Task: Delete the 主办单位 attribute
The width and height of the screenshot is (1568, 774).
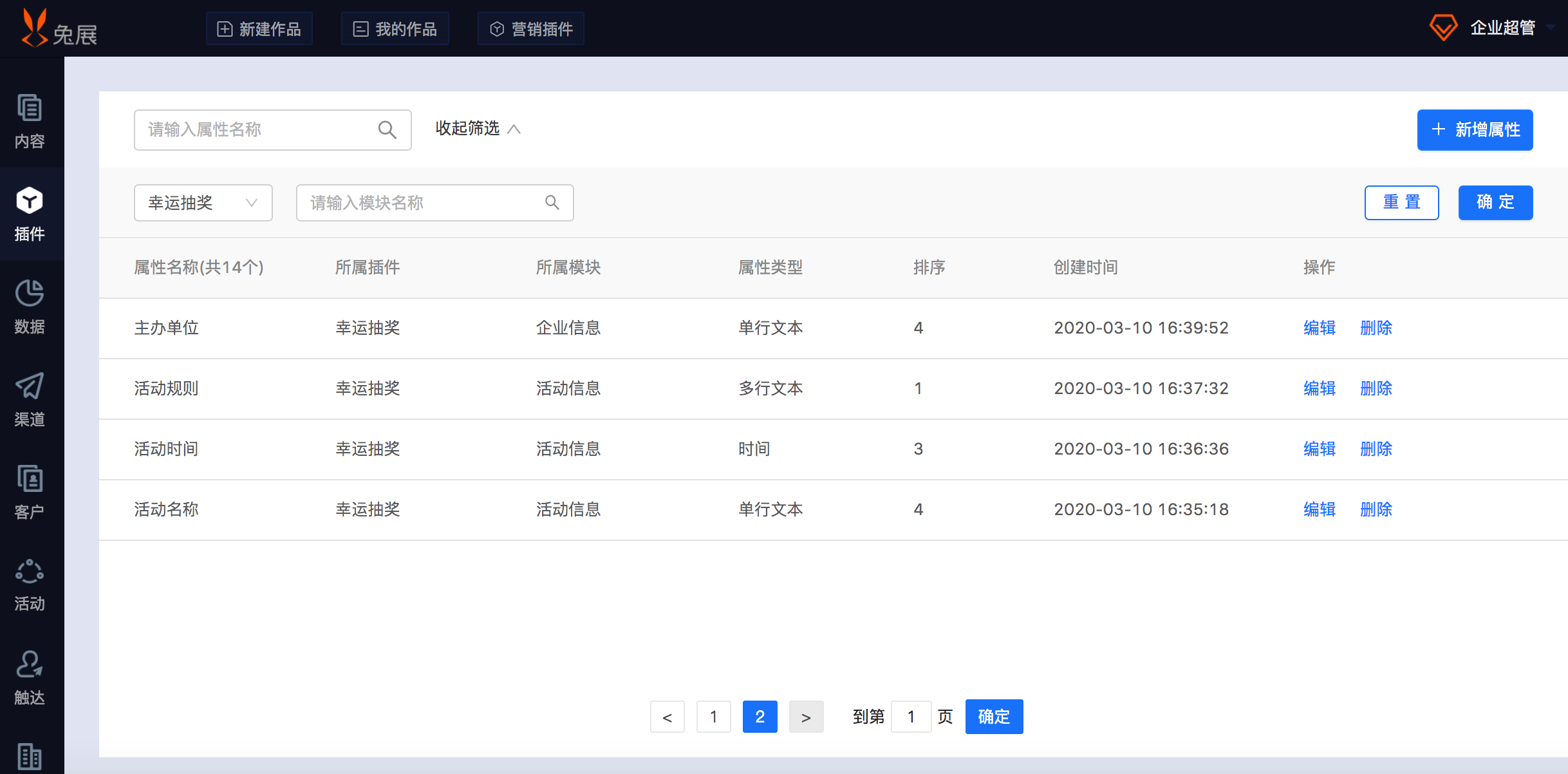Action: pyautogui.click(x=1376, y=328)
